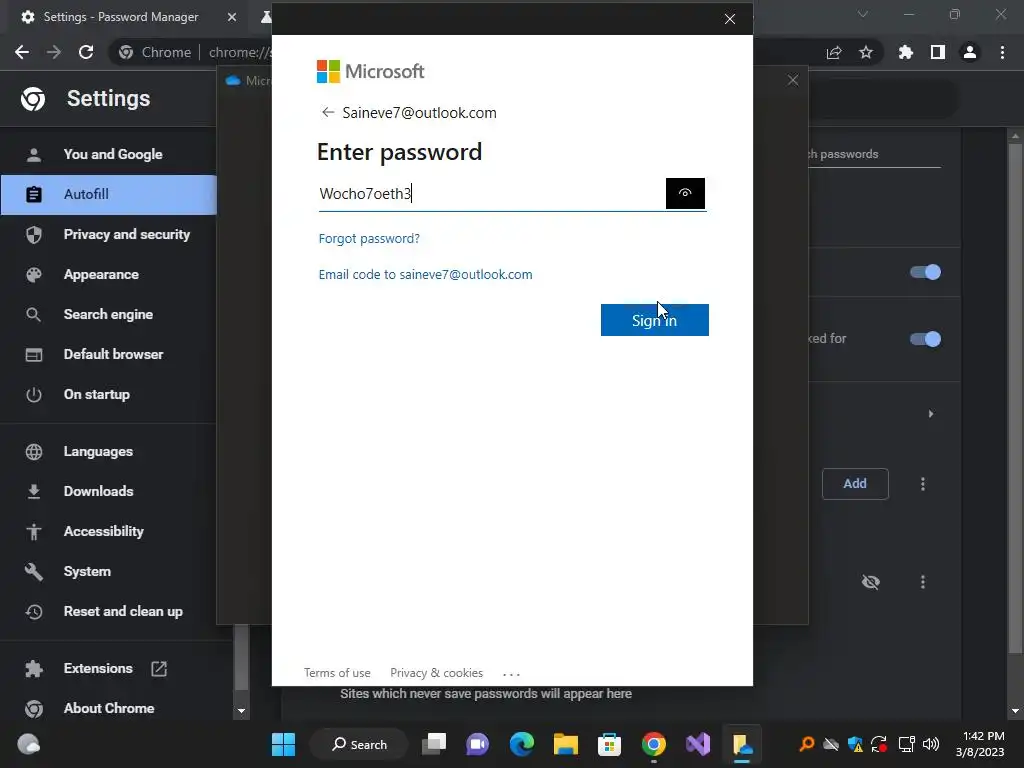This screenshot has height=768, width=1024.
Task: Go back using arrow beside Saineve7@outlook.com
Action: (x=328, y=112)
